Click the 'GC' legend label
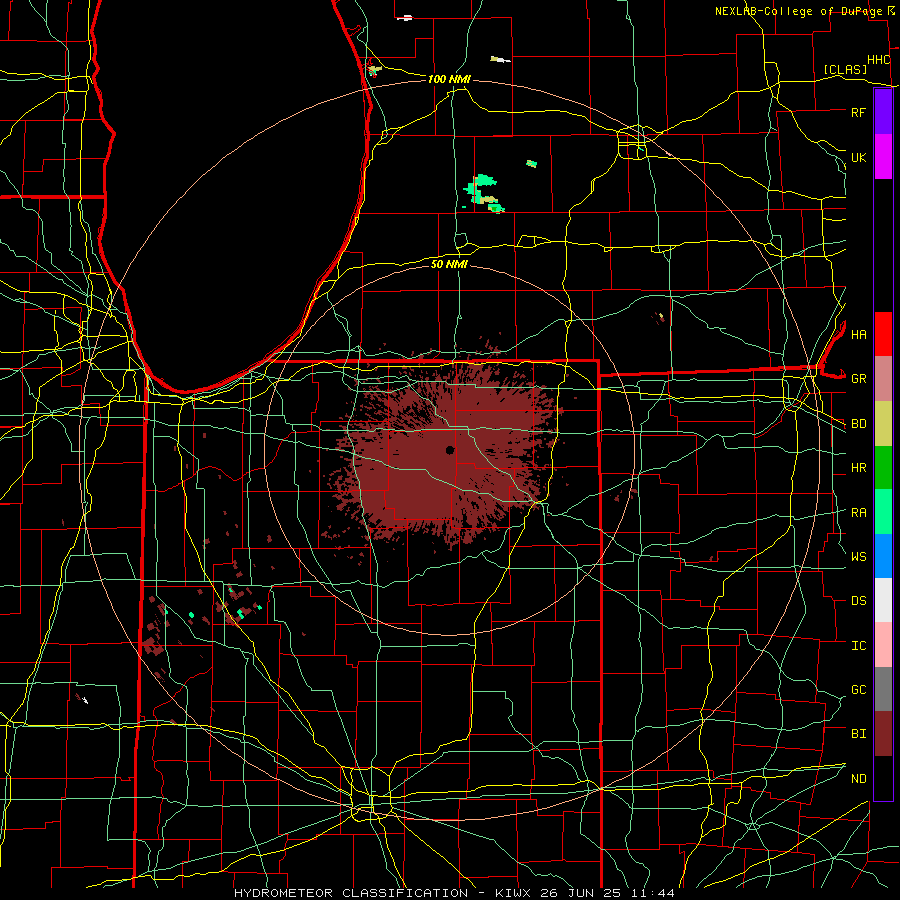The width and height of the screenshot is (900, 900). (858, 690)
